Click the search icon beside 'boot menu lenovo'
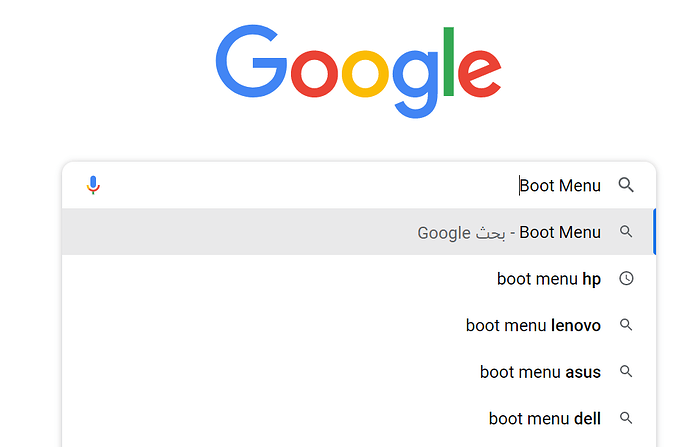The height and width of the screenshot is (447, 690). (626, 325)
